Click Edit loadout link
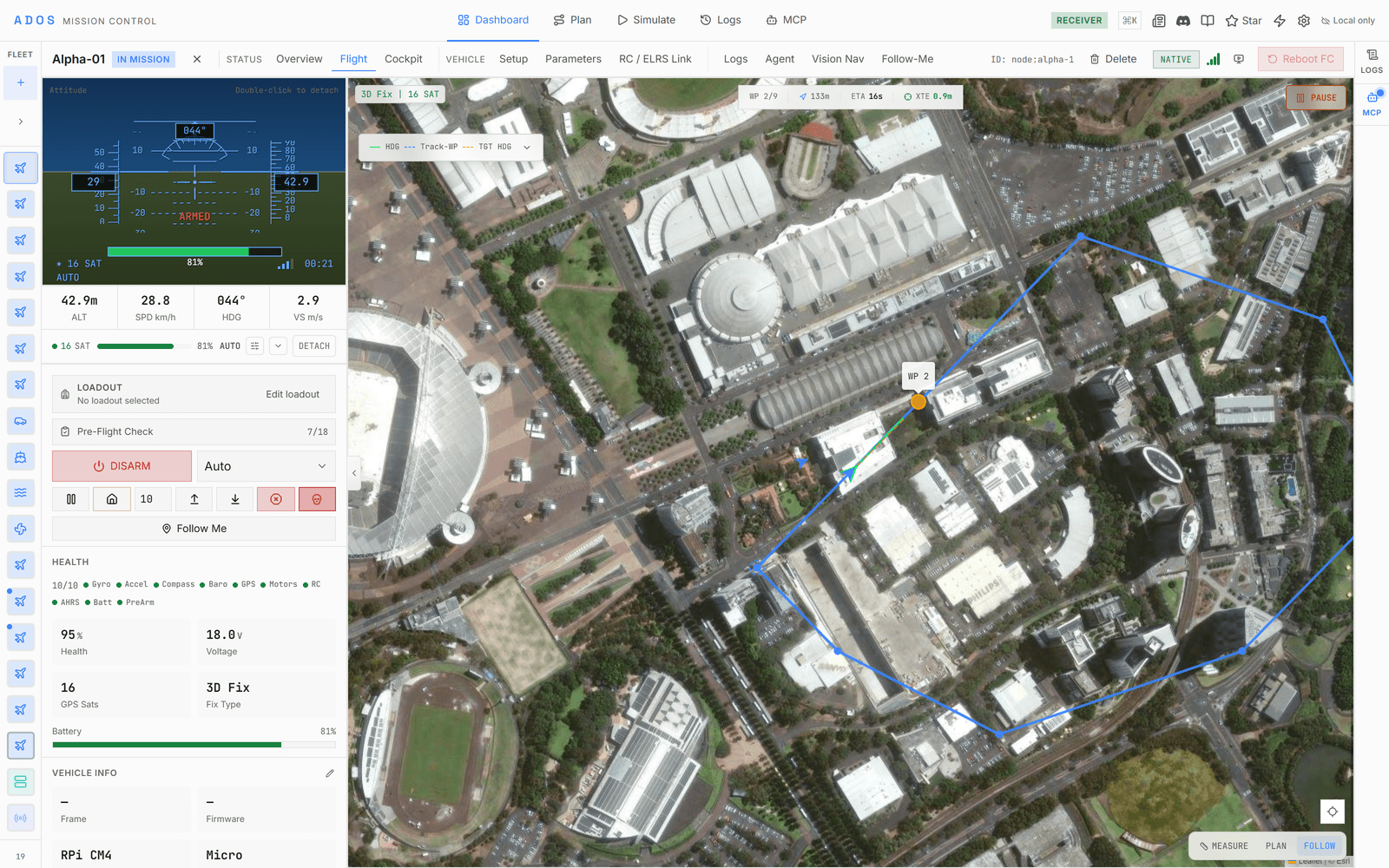 [x=293, y=394]
